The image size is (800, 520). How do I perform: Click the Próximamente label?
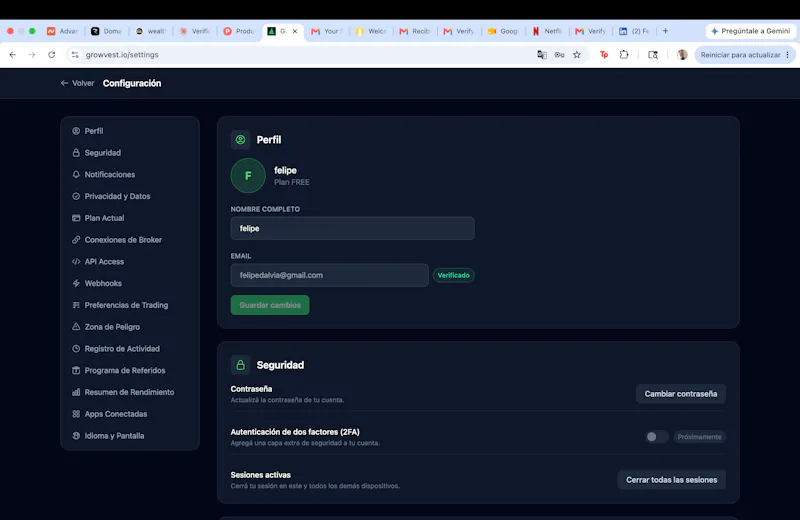click(x=699, y=437)
